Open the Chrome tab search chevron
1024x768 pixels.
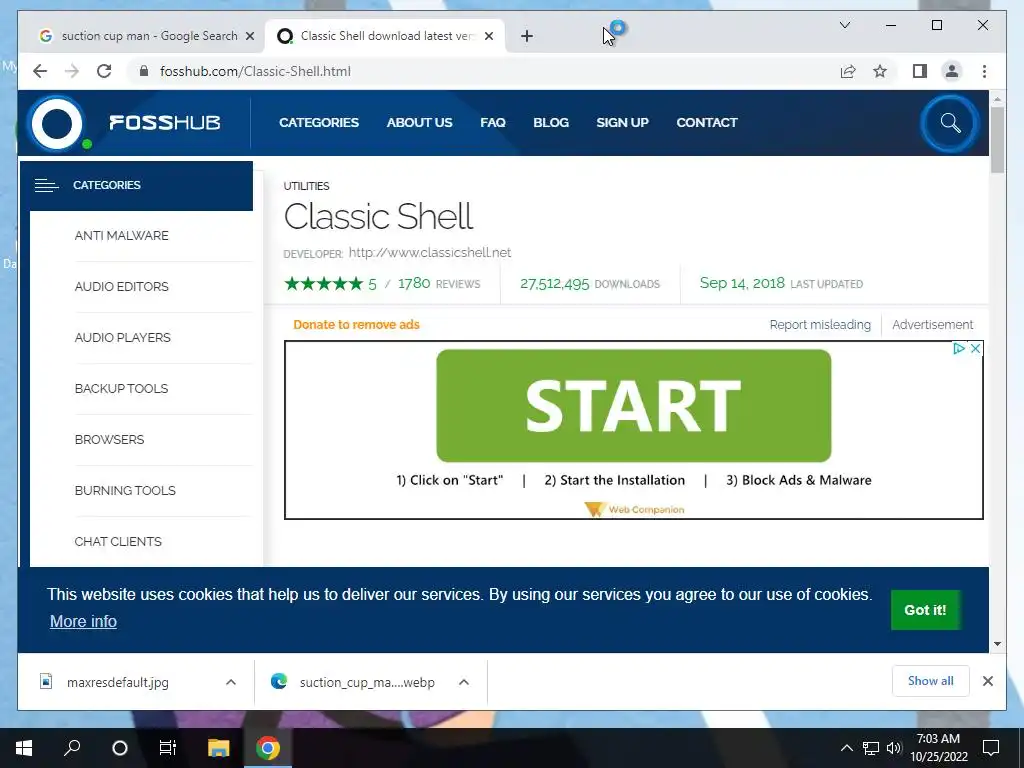pos(844,25)
